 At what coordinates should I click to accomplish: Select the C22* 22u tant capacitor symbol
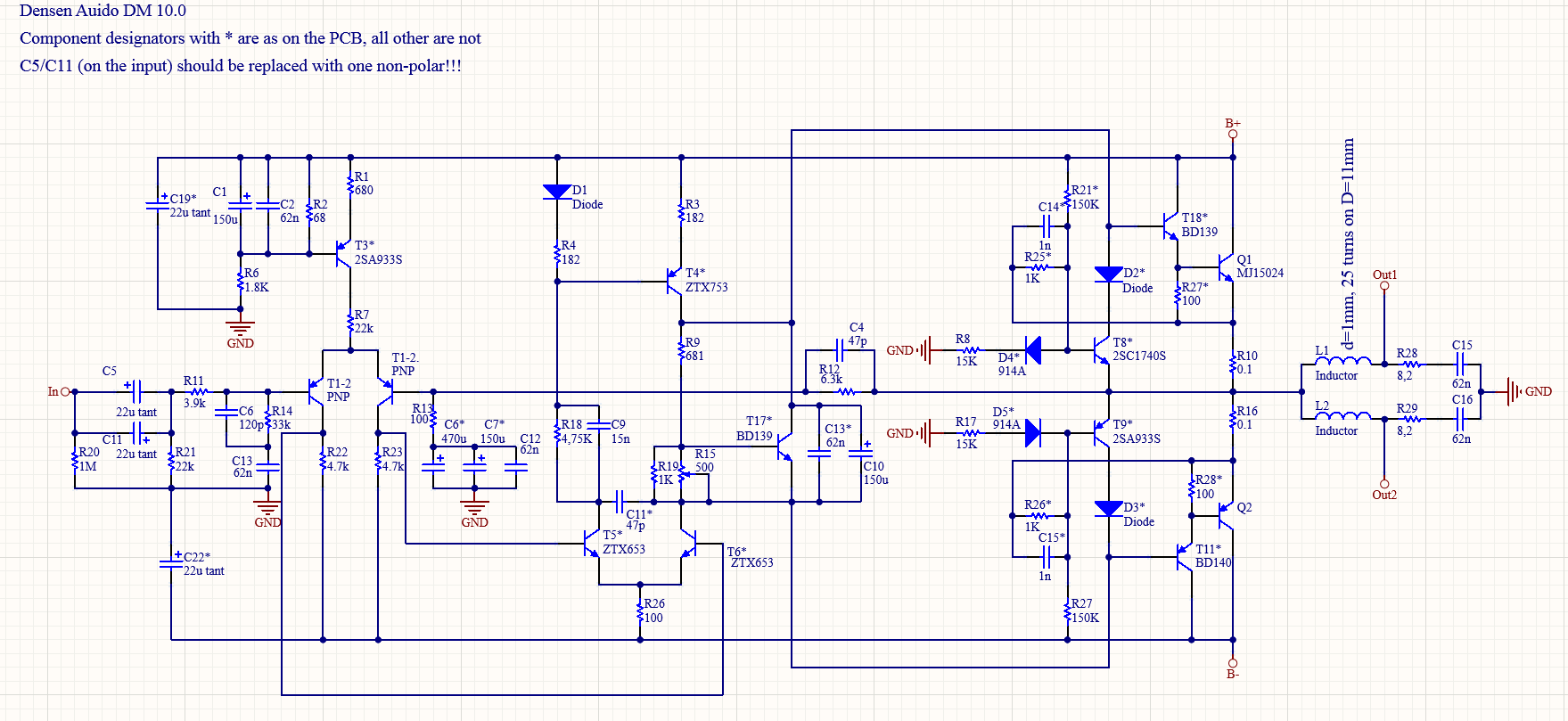pos(171,563)
